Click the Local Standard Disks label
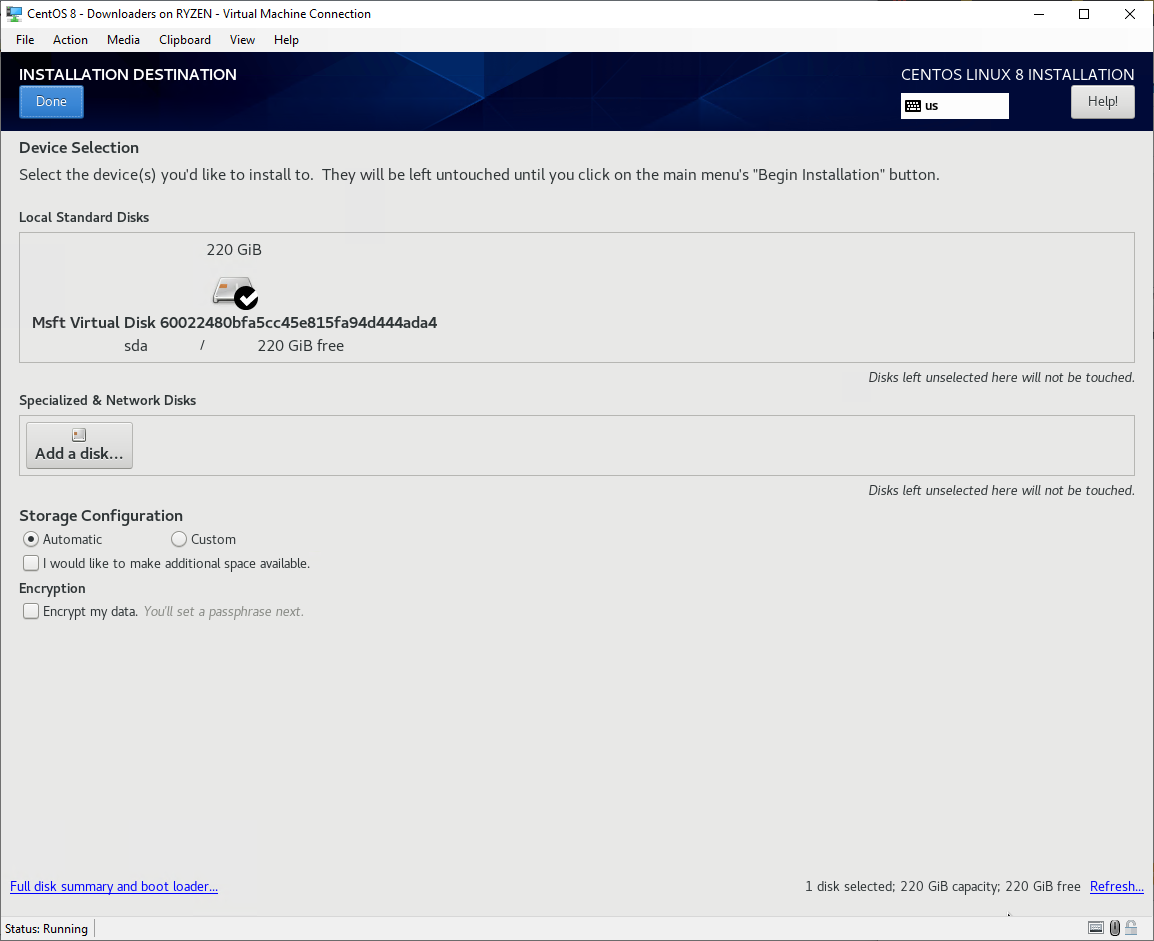Image resolution: width=1154 pixels, height=941 pixels. [84, 217]
